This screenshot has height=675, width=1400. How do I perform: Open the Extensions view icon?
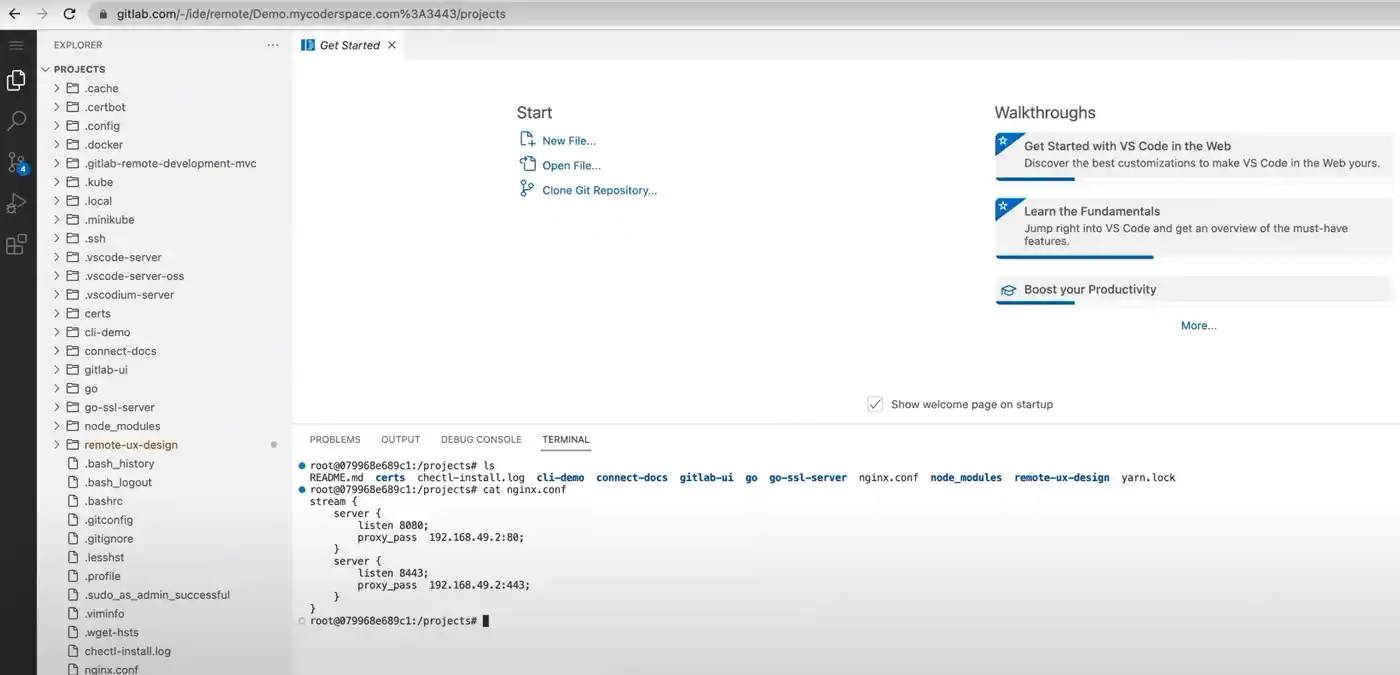16,245
